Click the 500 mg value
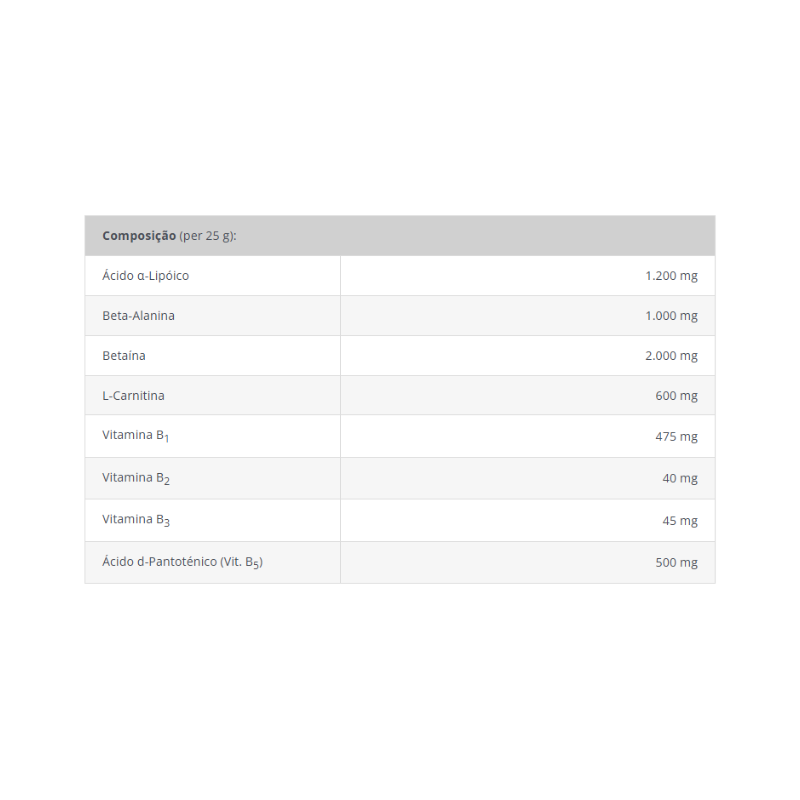This screenshot has width=800, height=800. [676, 562]
